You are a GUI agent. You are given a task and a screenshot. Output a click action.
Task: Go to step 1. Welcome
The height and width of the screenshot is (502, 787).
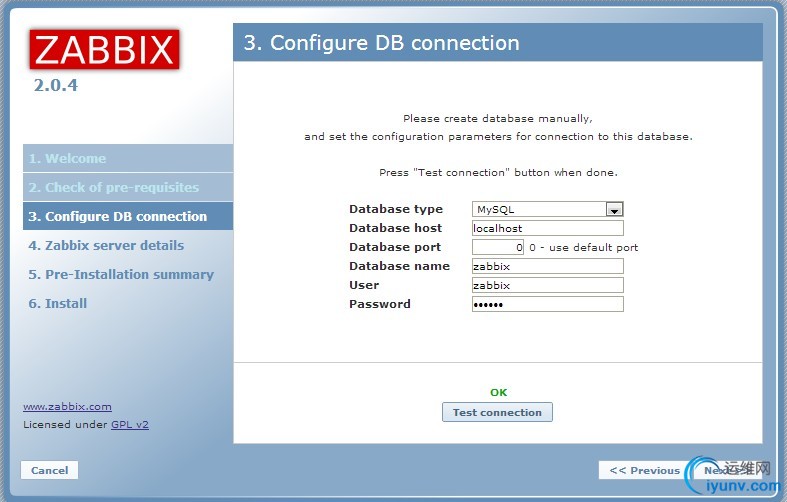coord(128,158)
